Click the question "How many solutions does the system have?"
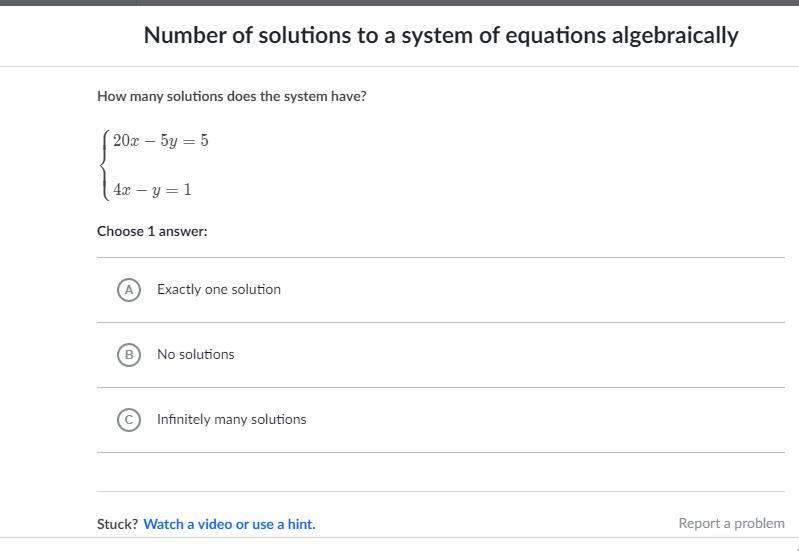This screenshot has width=799, height=551. (x=232, y=97)
